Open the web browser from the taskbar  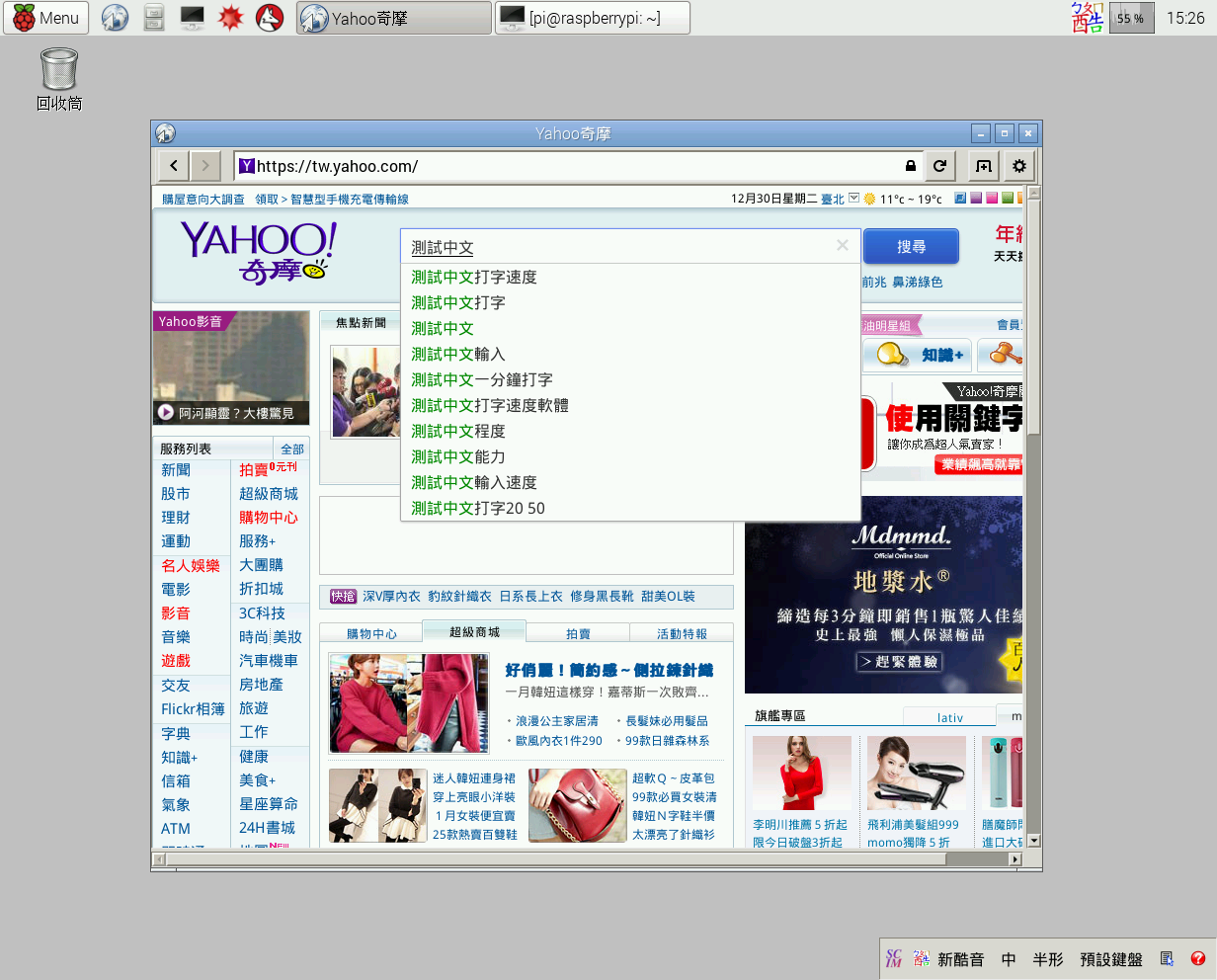pos(115,18)
